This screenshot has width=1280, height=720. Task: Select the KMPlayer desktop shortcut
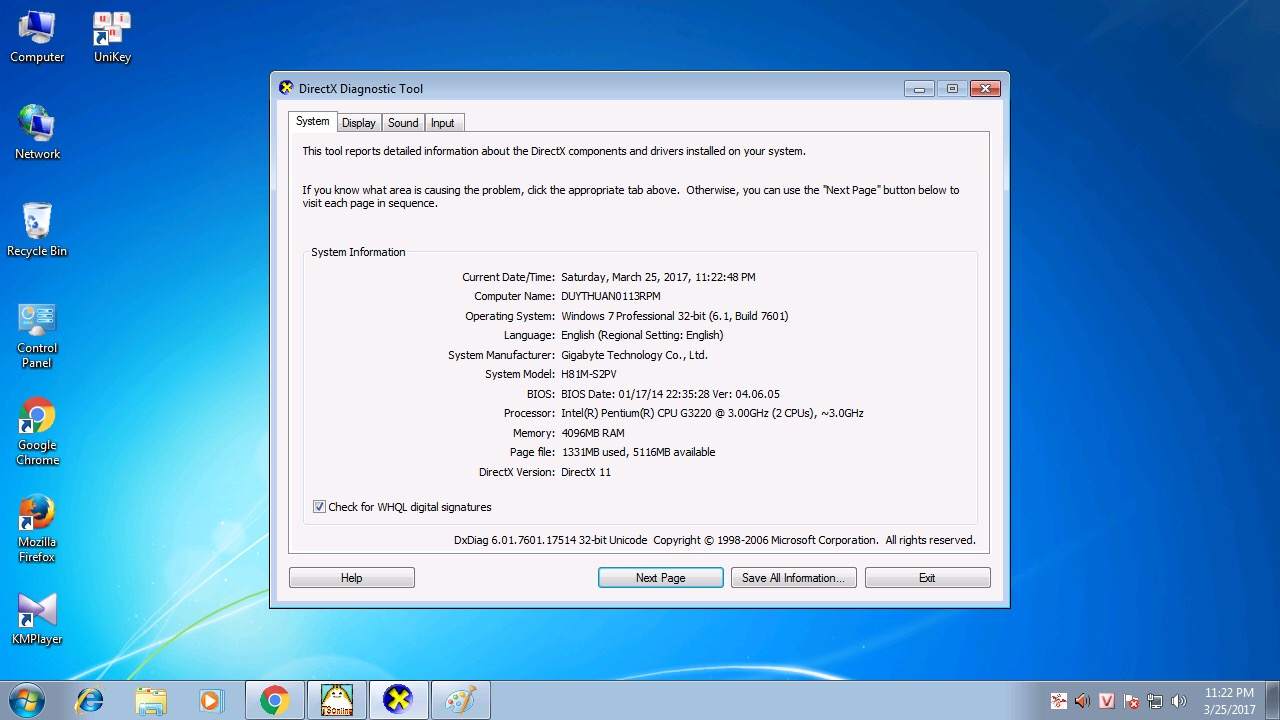(x=37, y=617)
